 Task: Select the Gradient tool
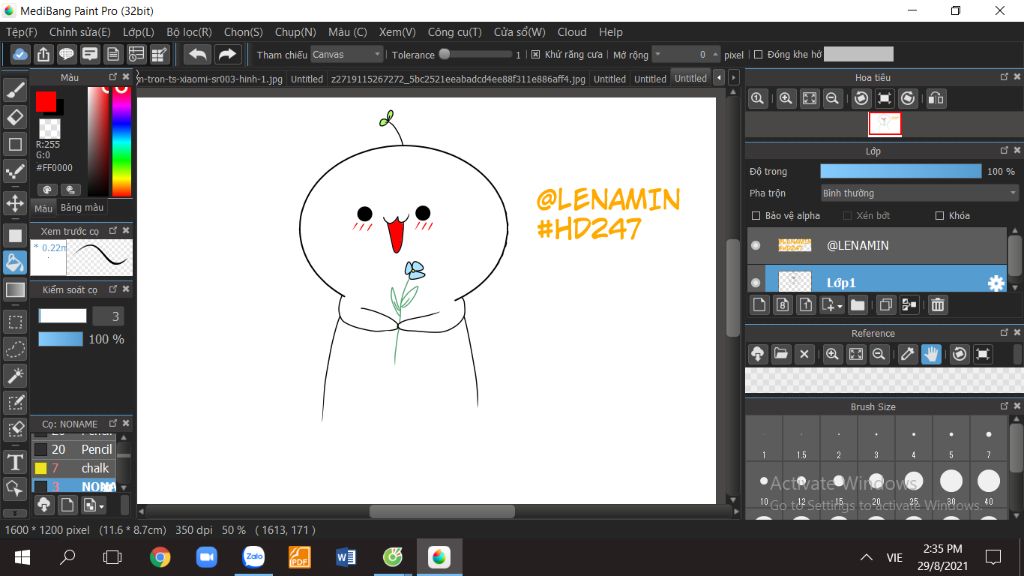(15, 289)
